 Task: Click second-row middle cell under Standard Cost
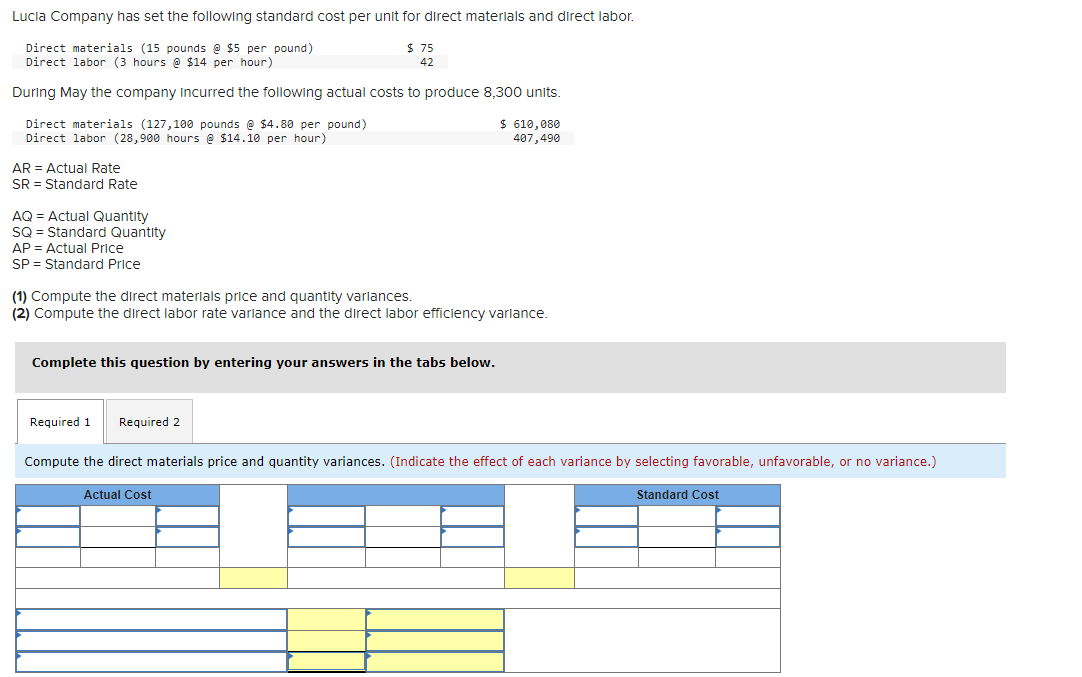click(x=677, y=537)
